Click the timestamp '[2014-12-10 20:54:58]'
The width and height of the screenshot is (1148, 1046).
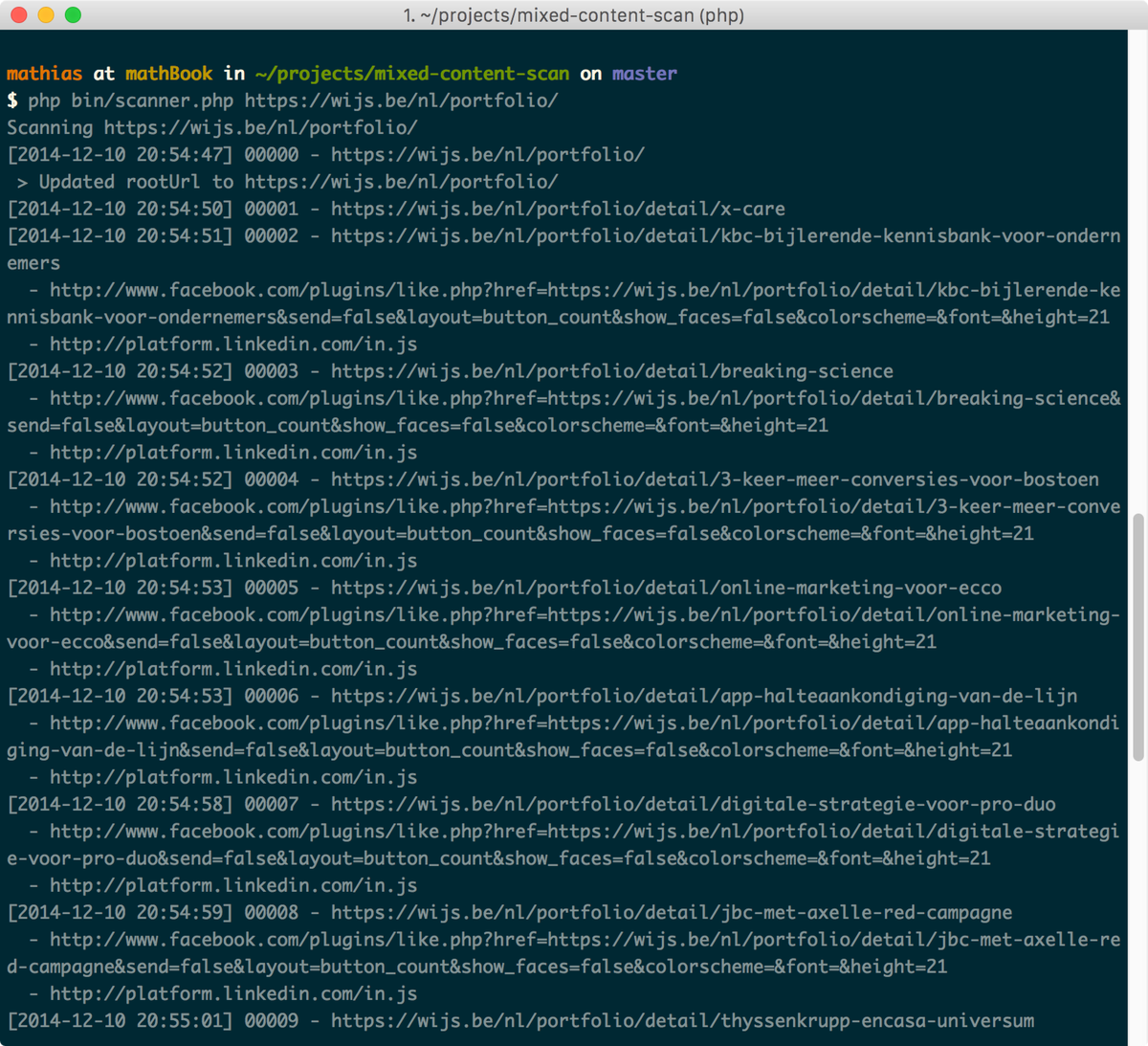120,804
